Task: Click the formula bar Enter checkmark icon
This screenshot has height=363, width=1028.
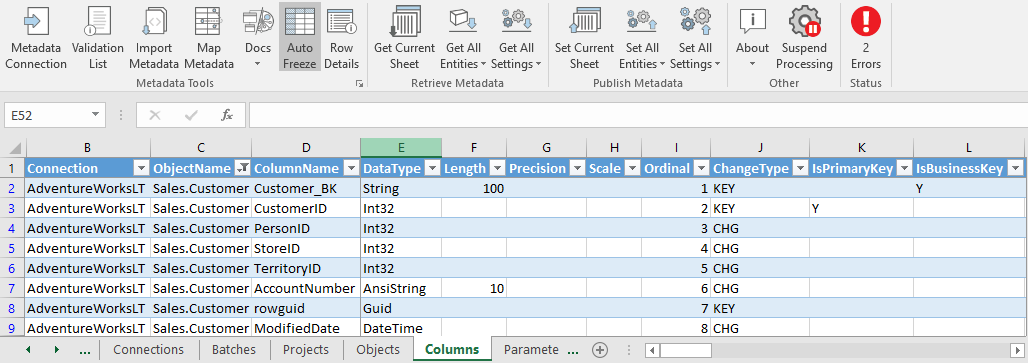Action: 191,115
